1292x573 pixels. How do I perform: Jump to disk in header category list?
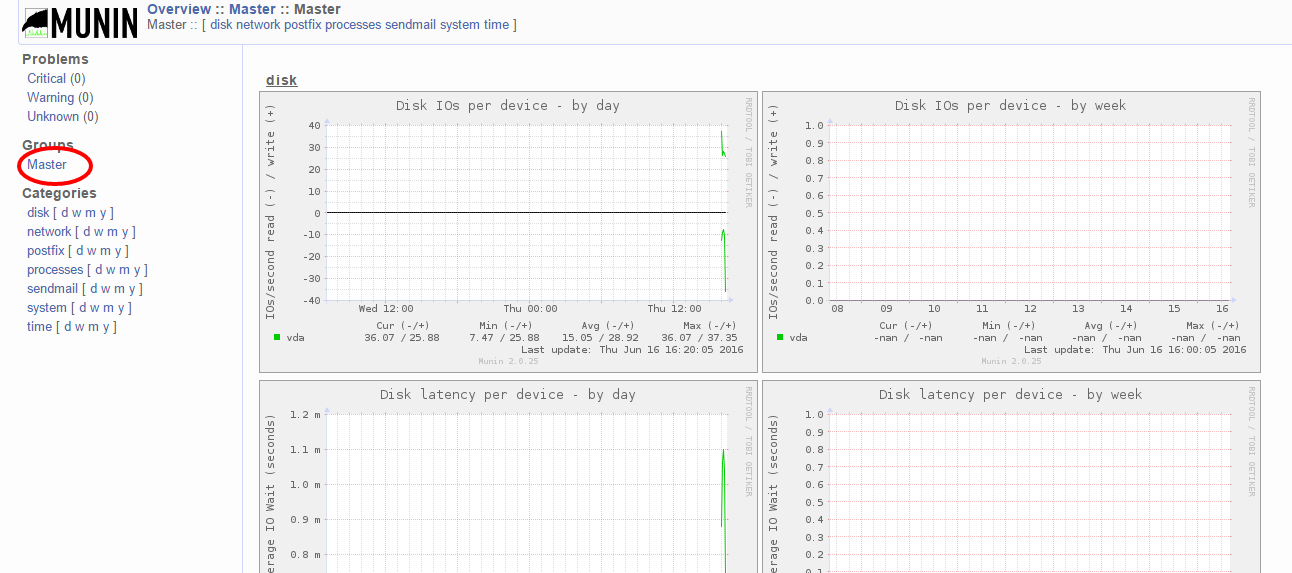(221, 25)
